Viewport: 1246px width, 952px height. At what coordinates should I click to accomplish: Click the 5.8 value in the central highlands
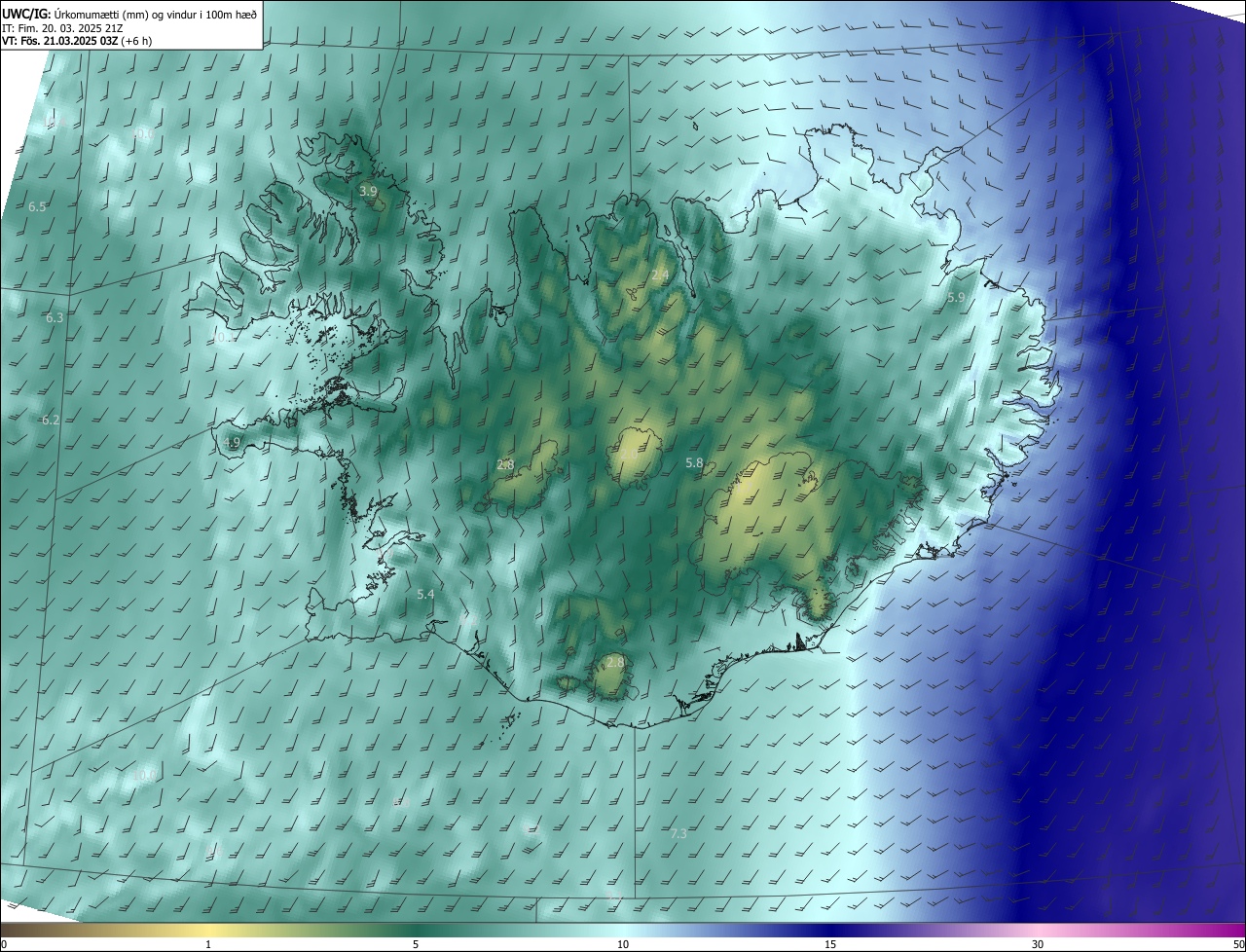tap(694, 463)
